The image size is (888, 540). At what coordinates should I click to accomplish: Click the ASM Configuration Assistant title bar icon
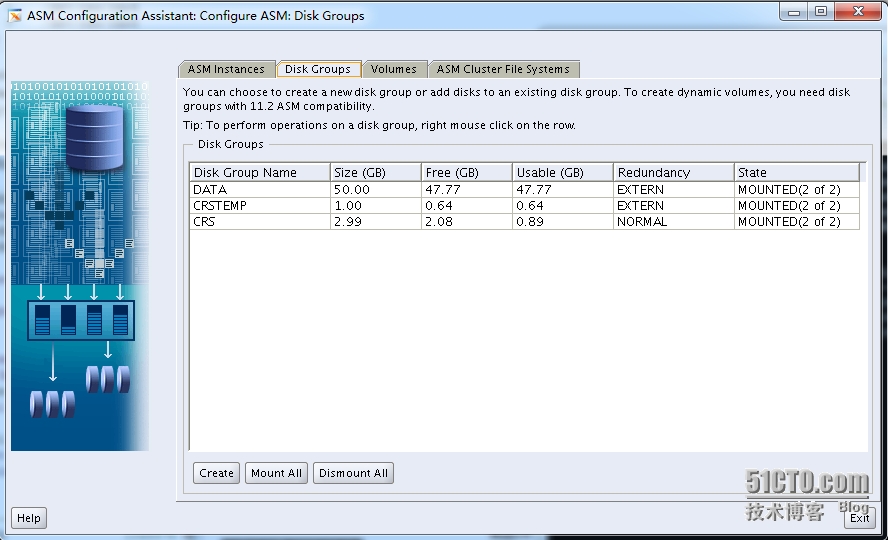coord(15,15)
